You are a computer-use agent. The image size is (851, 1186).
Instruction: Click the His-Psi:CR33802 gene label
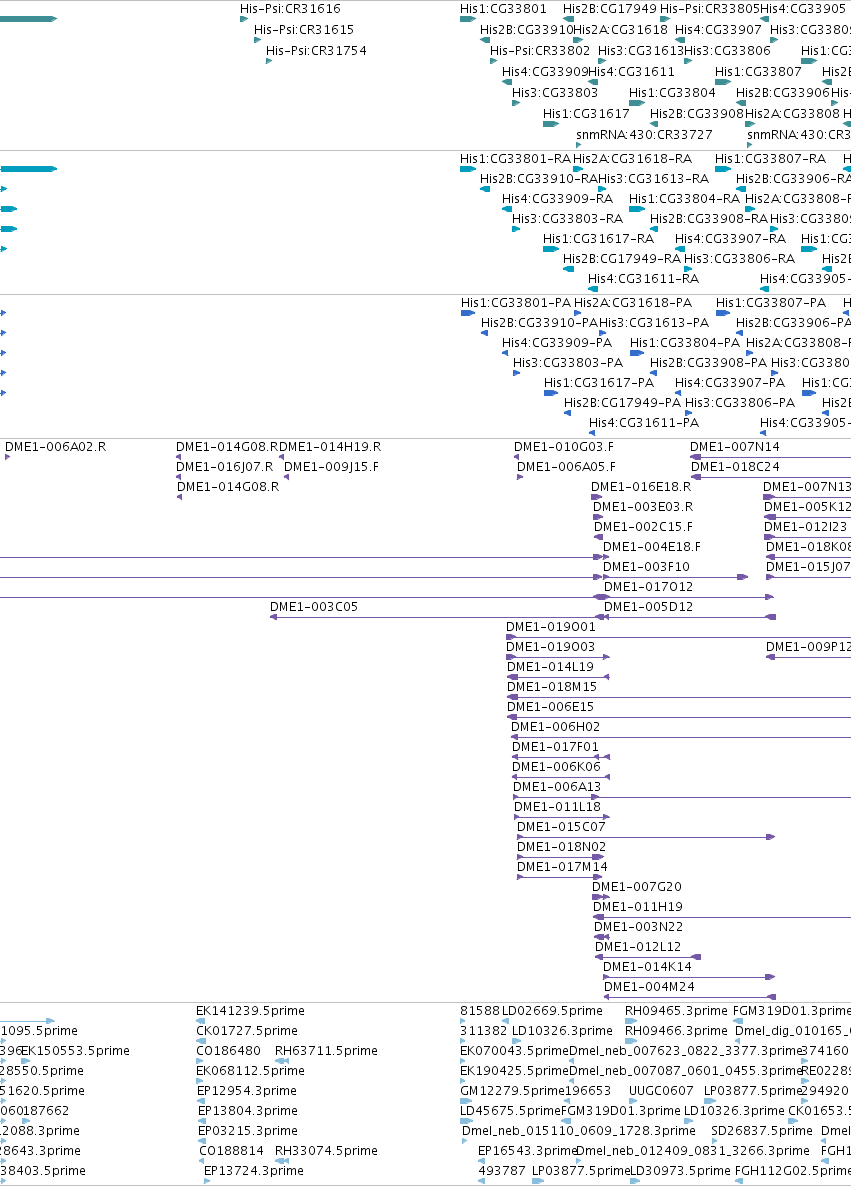540,51
